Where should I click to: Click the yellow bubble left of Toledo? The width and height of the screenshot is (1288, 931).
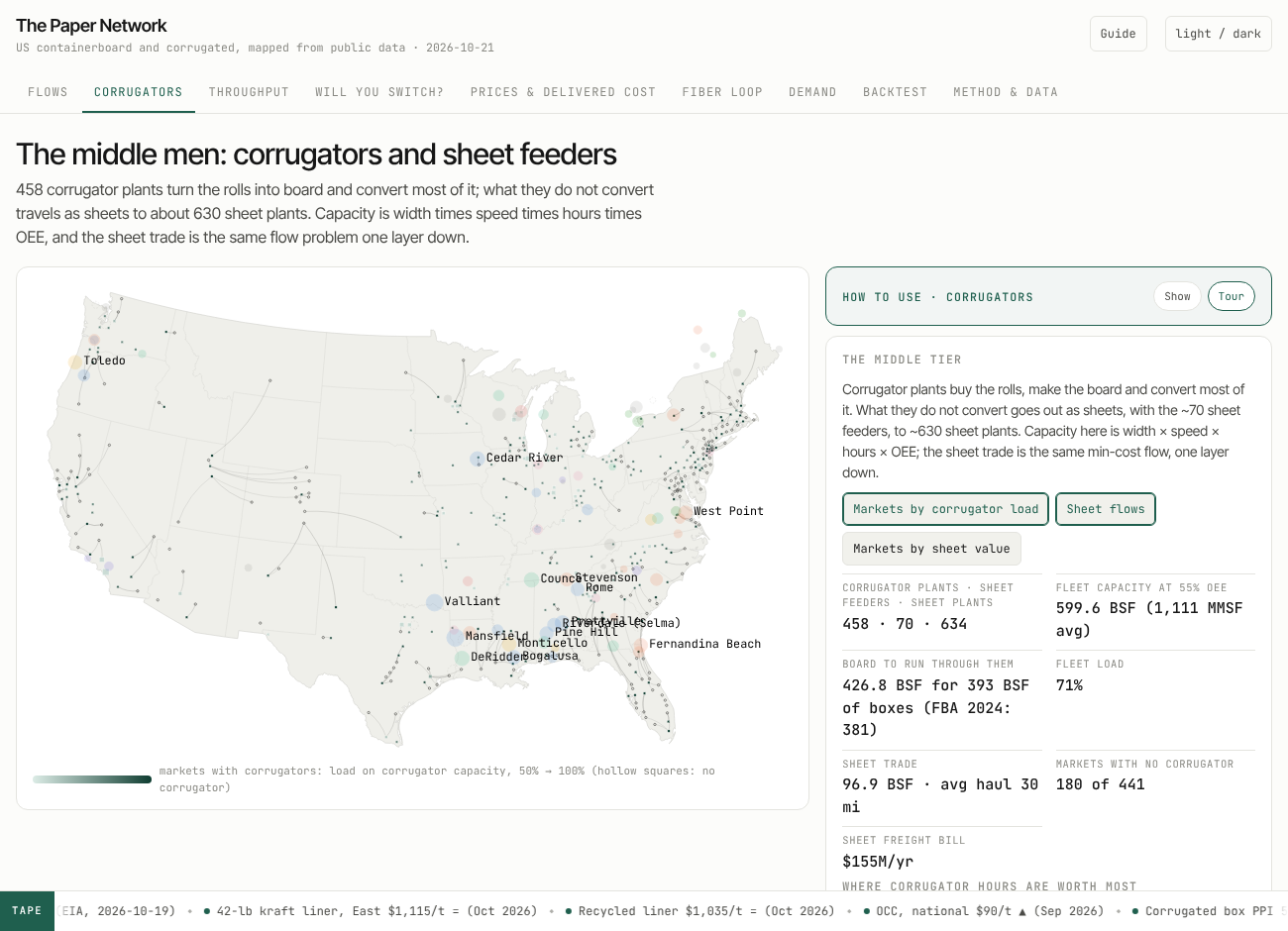tap(75, 363)
